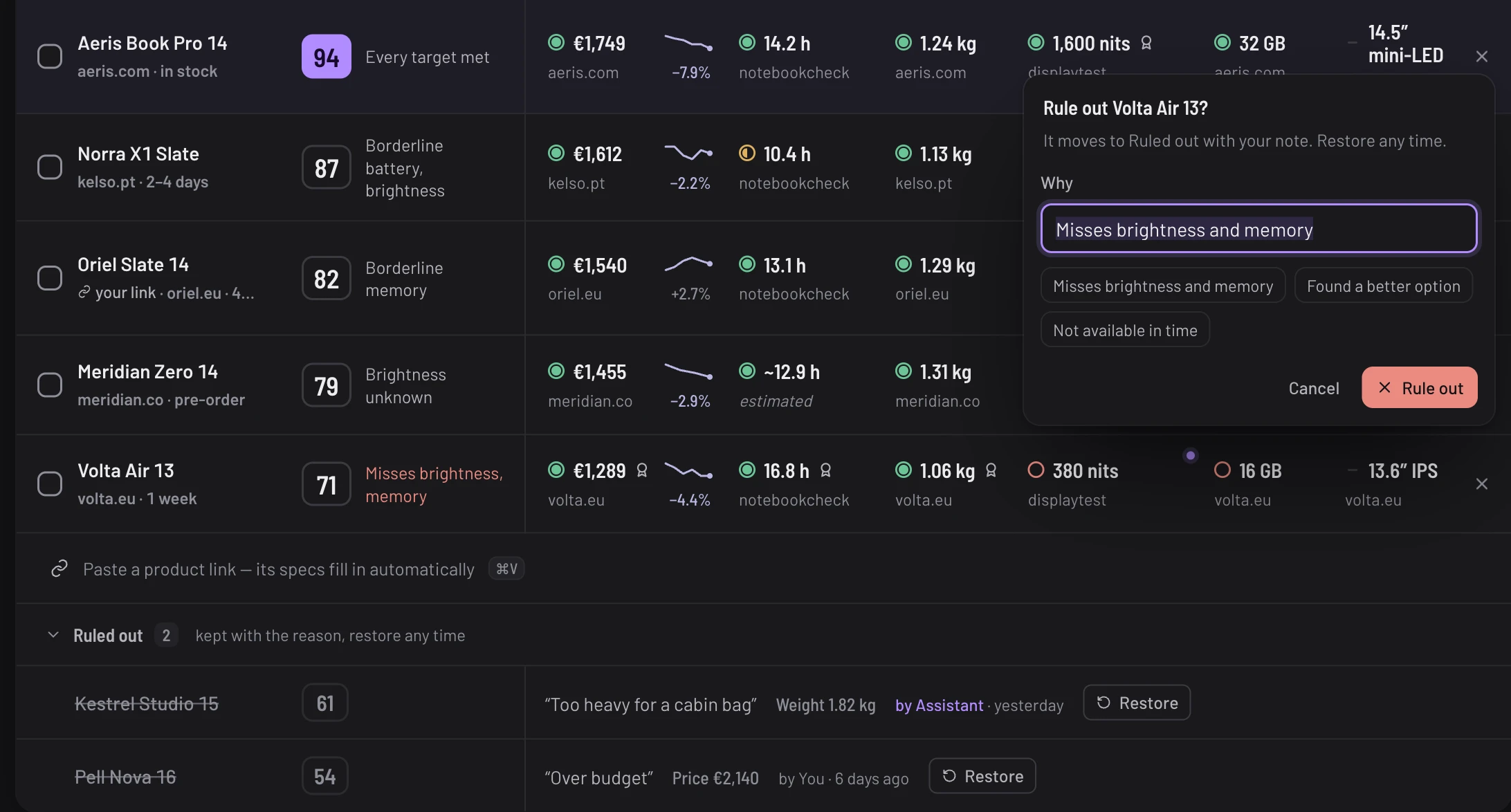Click the award badge next to 1,600 nits
The image size is (1511, 812).
click(x=1146, y=43)
